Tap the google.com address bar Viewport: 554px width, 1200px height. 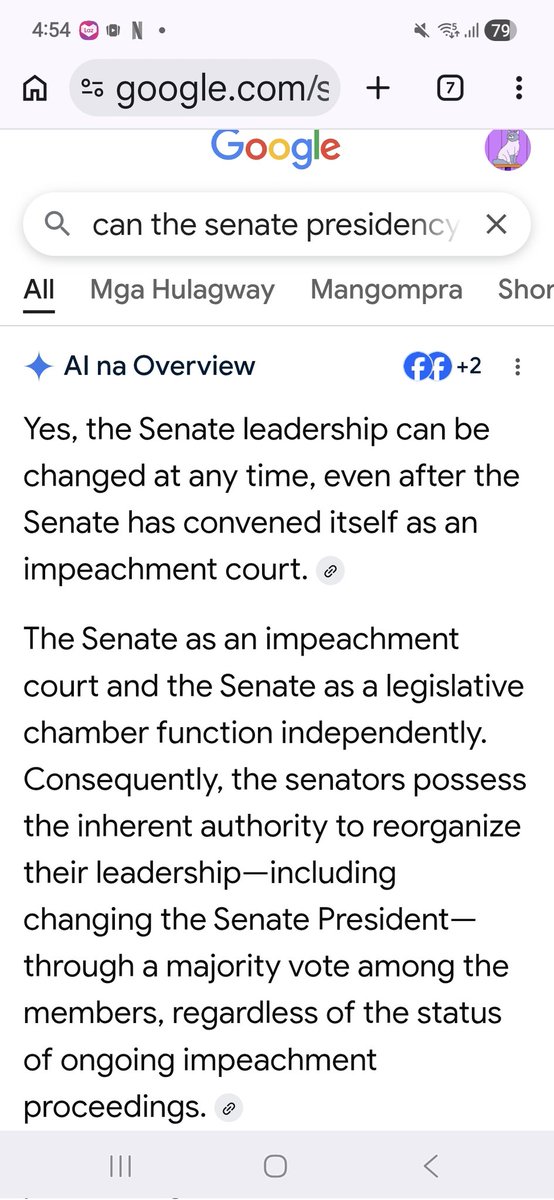pos(205,89)
